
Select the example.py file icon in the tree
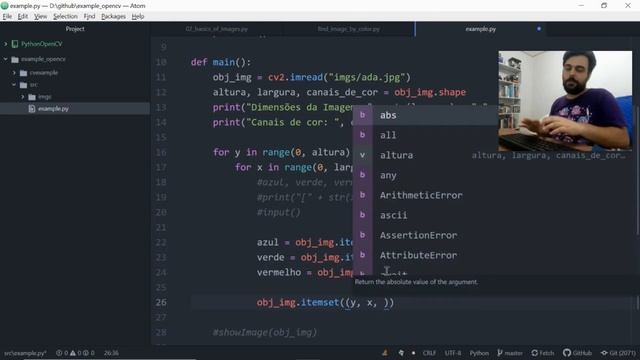(x=32, y=109)
